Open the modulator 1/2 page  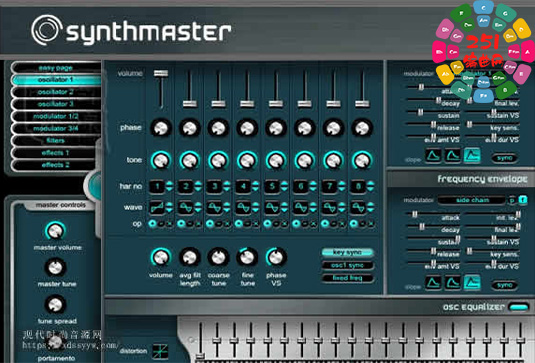[x=56, y=116]
